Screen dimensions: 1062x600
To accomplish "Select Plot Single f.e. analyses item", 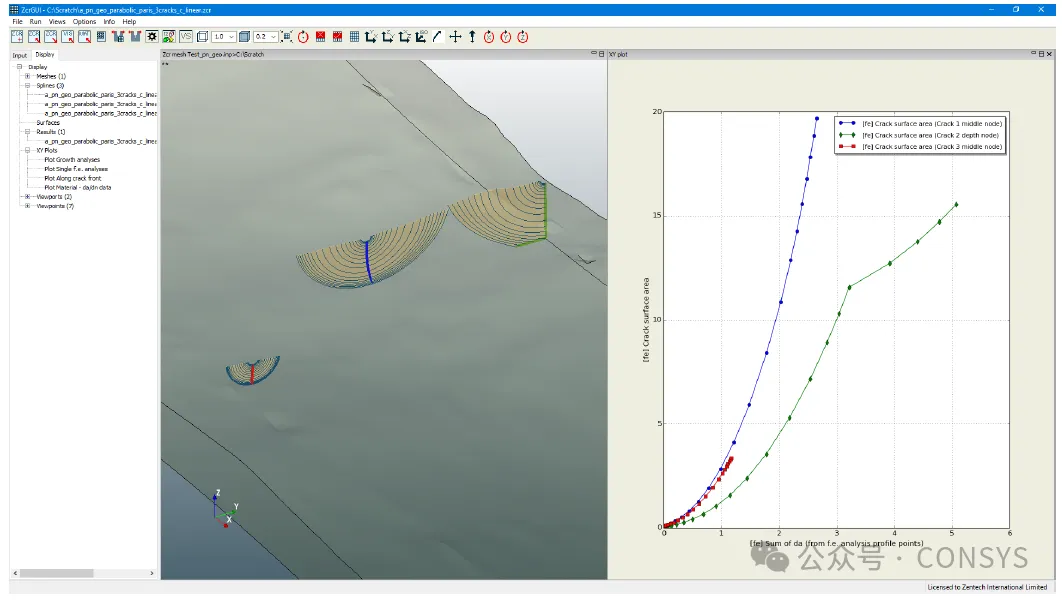I will pyautogui.click(x=76, y=169).
